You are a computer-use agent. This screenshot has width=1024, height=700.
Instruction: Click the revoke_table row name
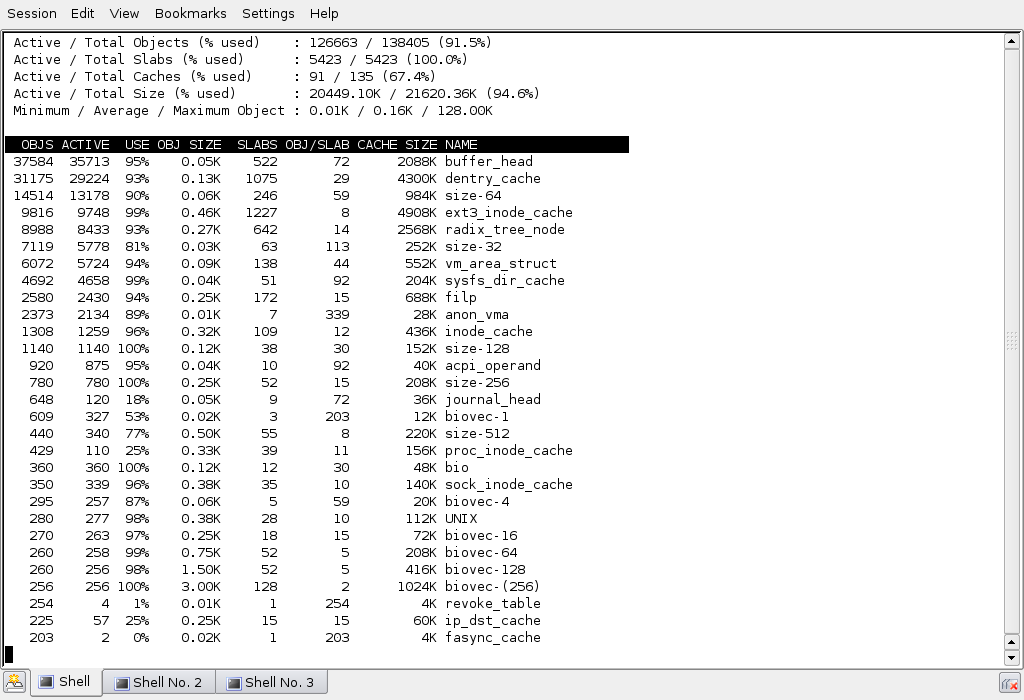coord(492,603)
